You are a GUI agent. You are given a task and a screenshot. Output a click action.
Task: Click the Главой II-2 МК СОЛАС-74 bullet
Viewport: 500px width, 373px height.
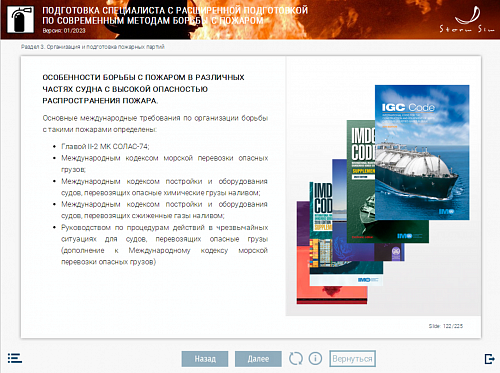[x=105, y=146]
